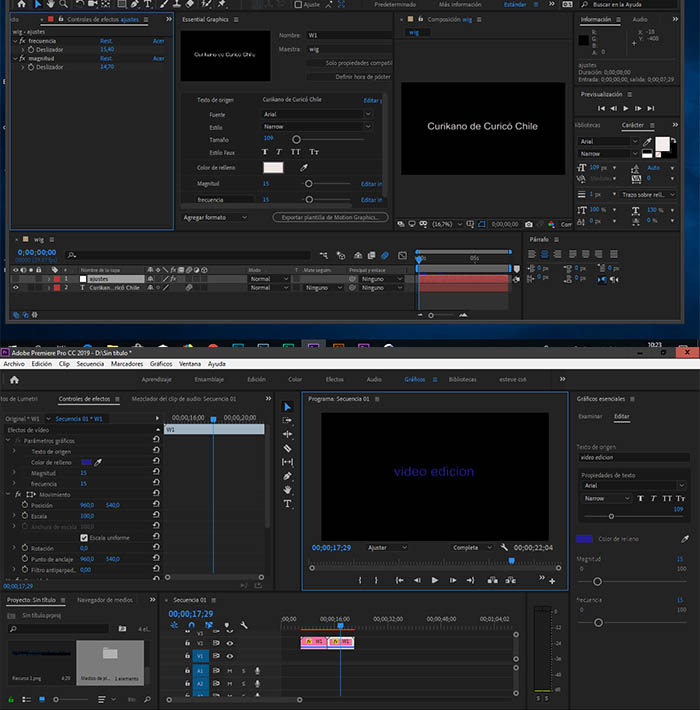Screen dimensions: 700x710
Task: Select the Pen tool in Premiere tools panel
Action: (287, 476)
